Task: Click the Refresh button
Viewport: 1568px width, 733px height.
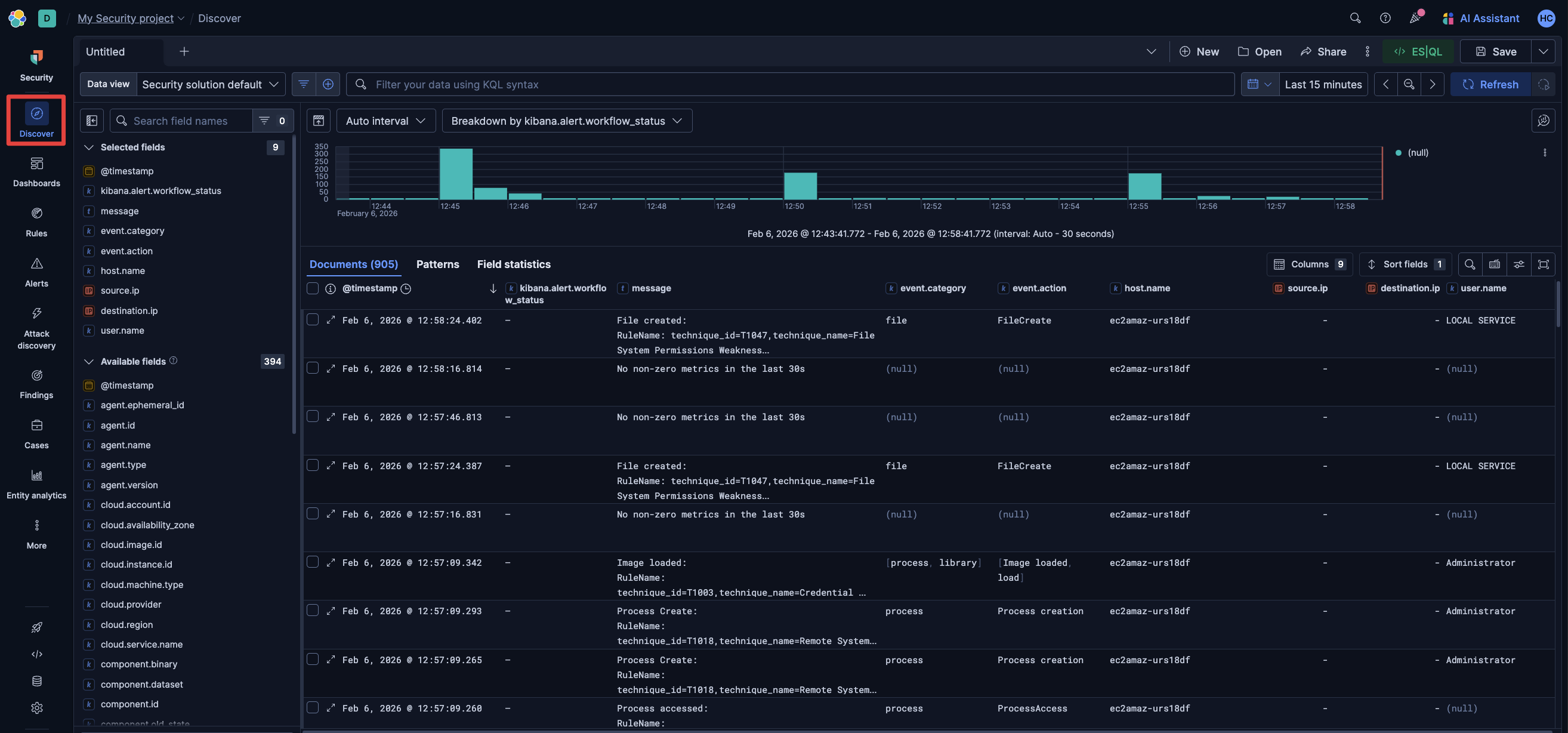Action: [x=1489, y=85]
